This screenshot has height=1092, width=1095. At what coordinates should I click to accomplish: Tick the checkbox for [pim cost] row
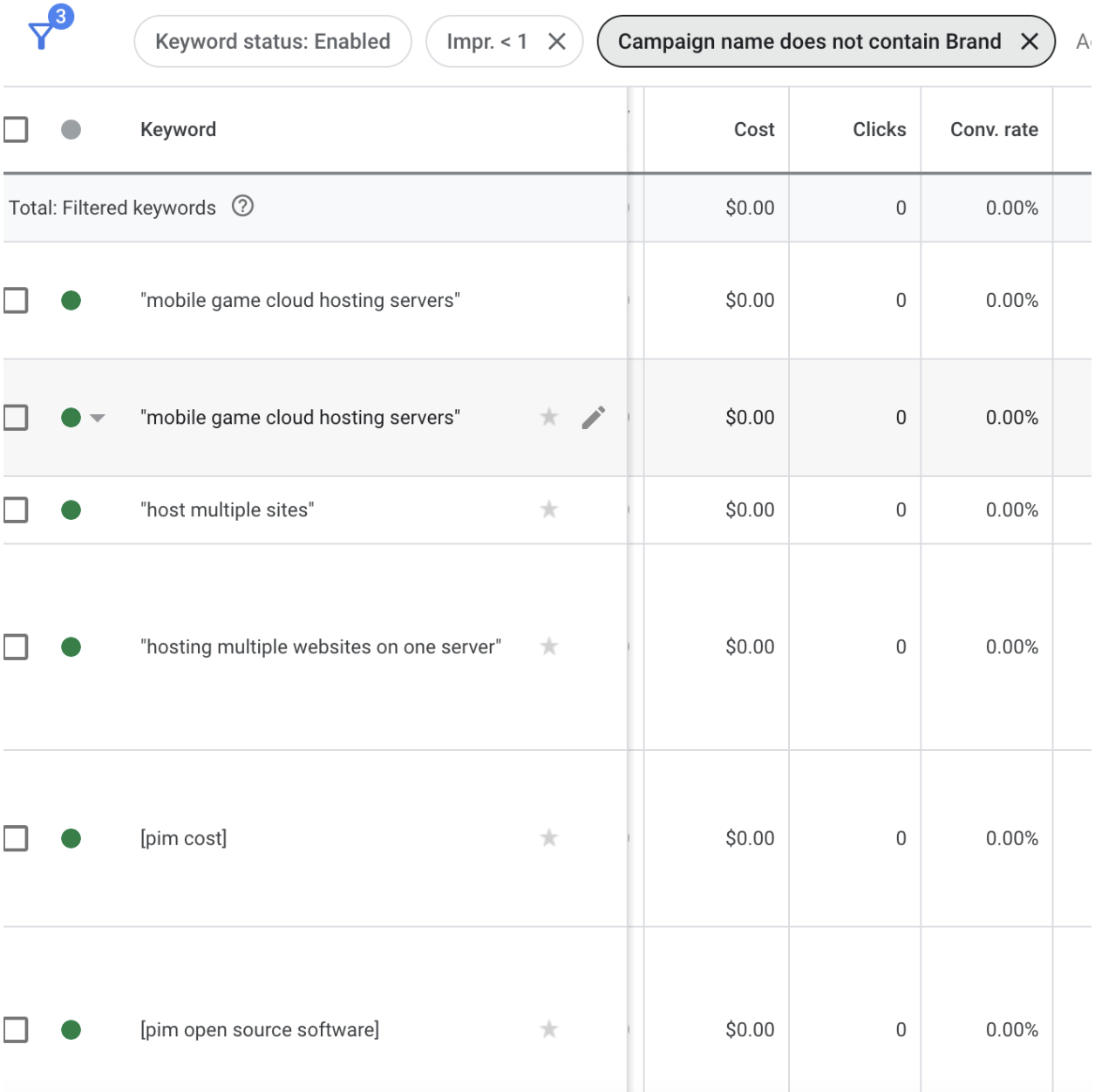tap(16, 838)
